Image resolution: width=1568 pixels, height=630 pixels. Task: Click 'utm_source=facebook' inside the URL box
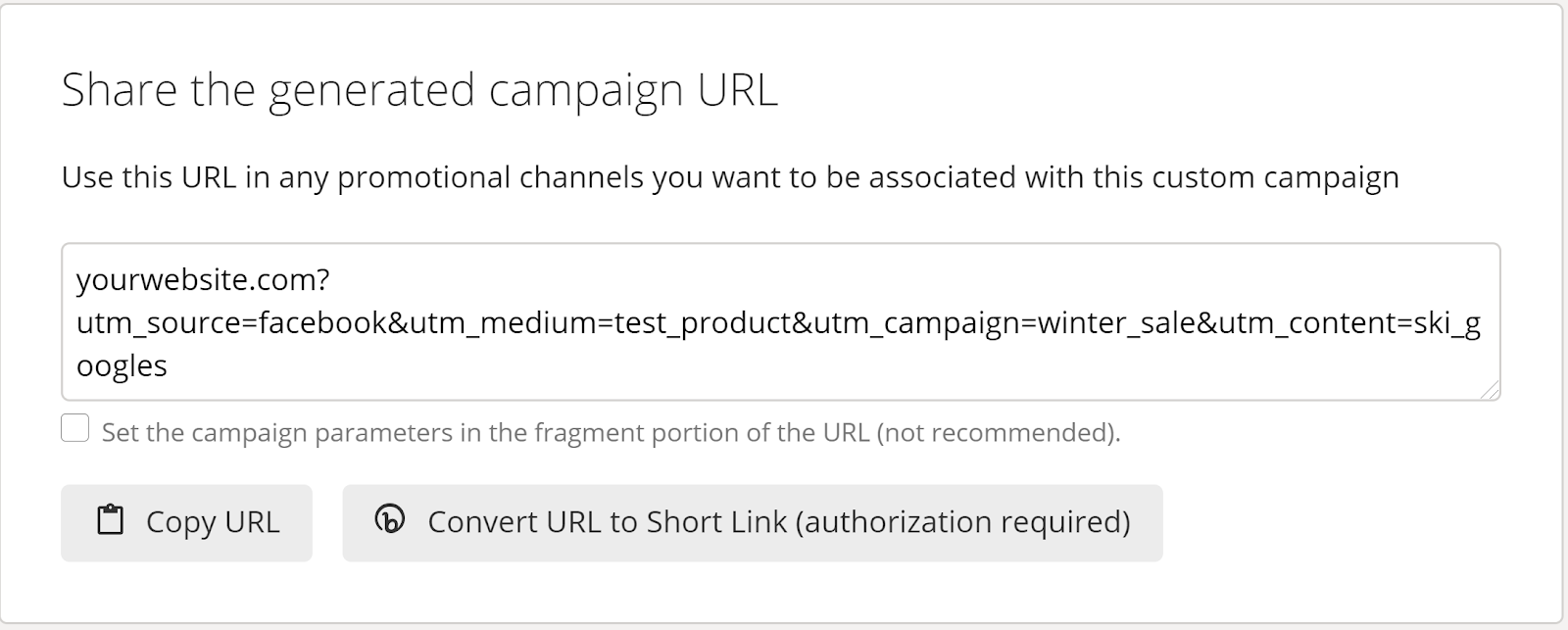tap(232, 323)
